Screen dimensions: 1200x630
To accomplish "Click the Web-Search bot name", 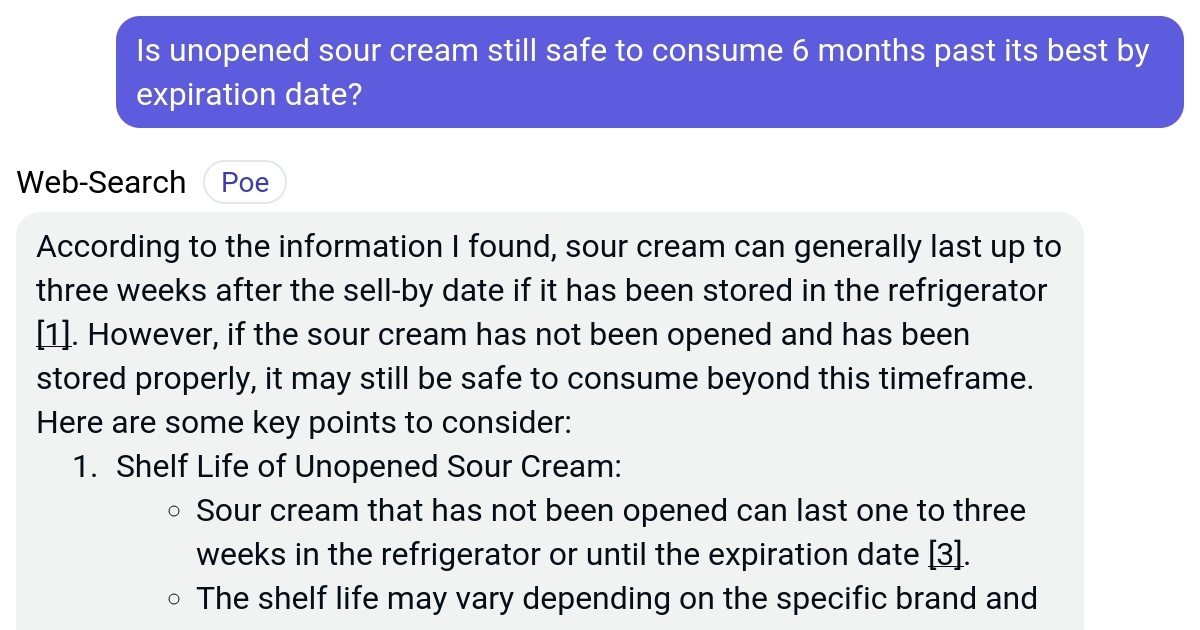I will 100,182.
